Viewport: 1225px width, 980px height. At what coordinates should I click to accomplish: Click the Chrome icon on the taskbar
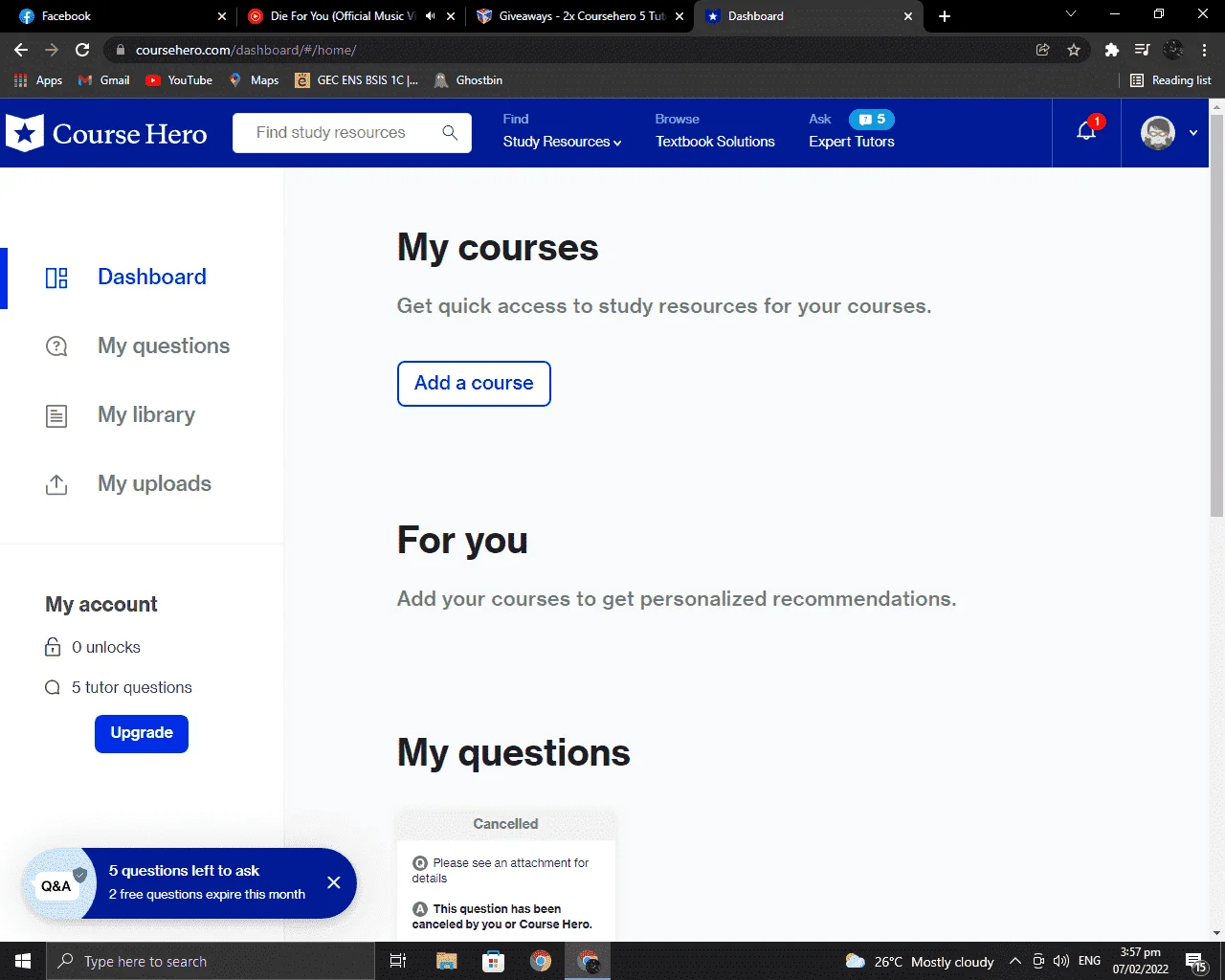(x=541, y=961)
